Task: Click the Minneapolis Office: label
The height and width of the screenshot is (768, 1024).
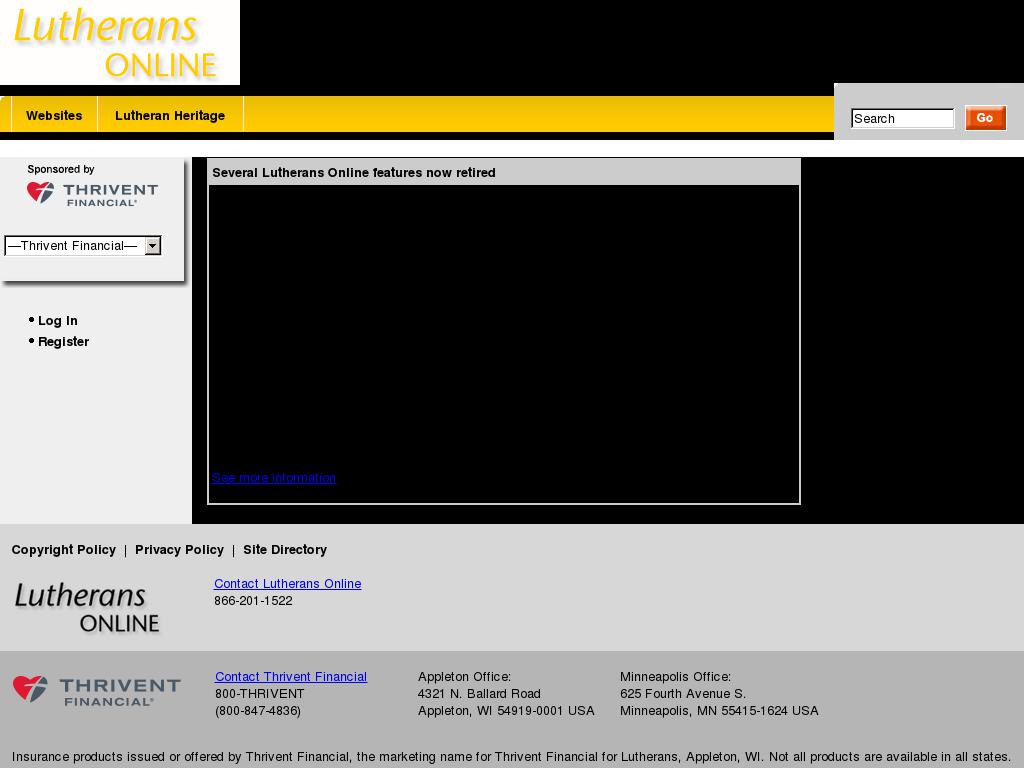Action: click(675, 677)
